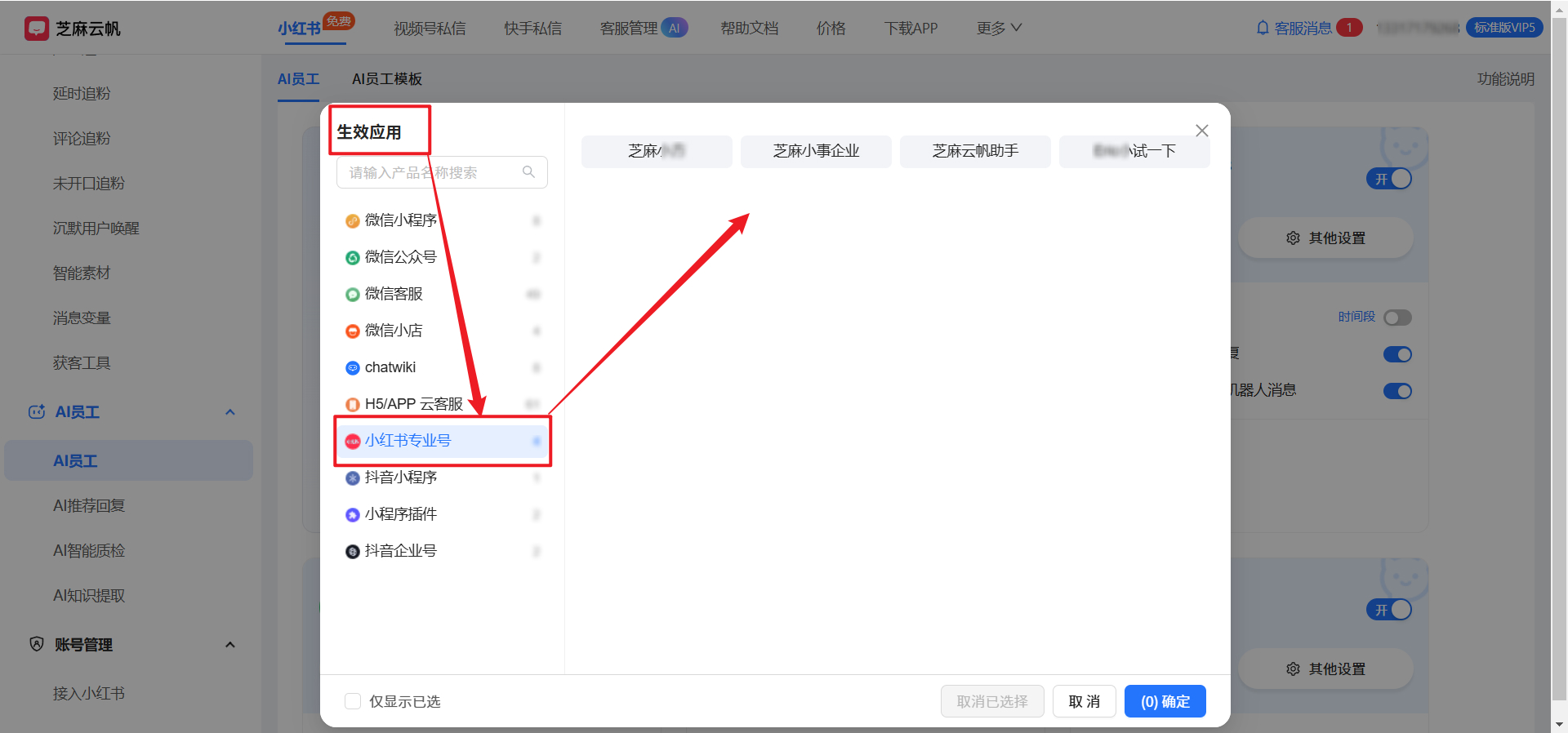Viewport: 1568px width, 733px height.
Task: Click the 客服消息 bell icon
Action: point(1263,28)
